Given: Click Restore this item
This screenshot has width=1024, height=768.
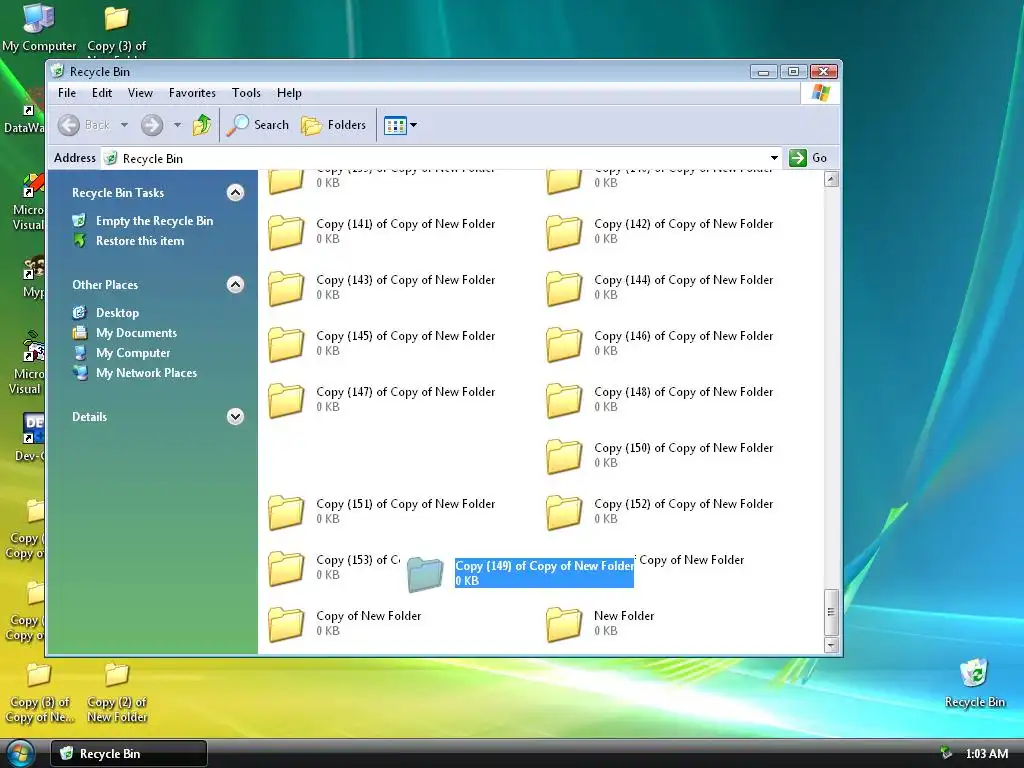Looking at the screenshot, I should point(140,241).
